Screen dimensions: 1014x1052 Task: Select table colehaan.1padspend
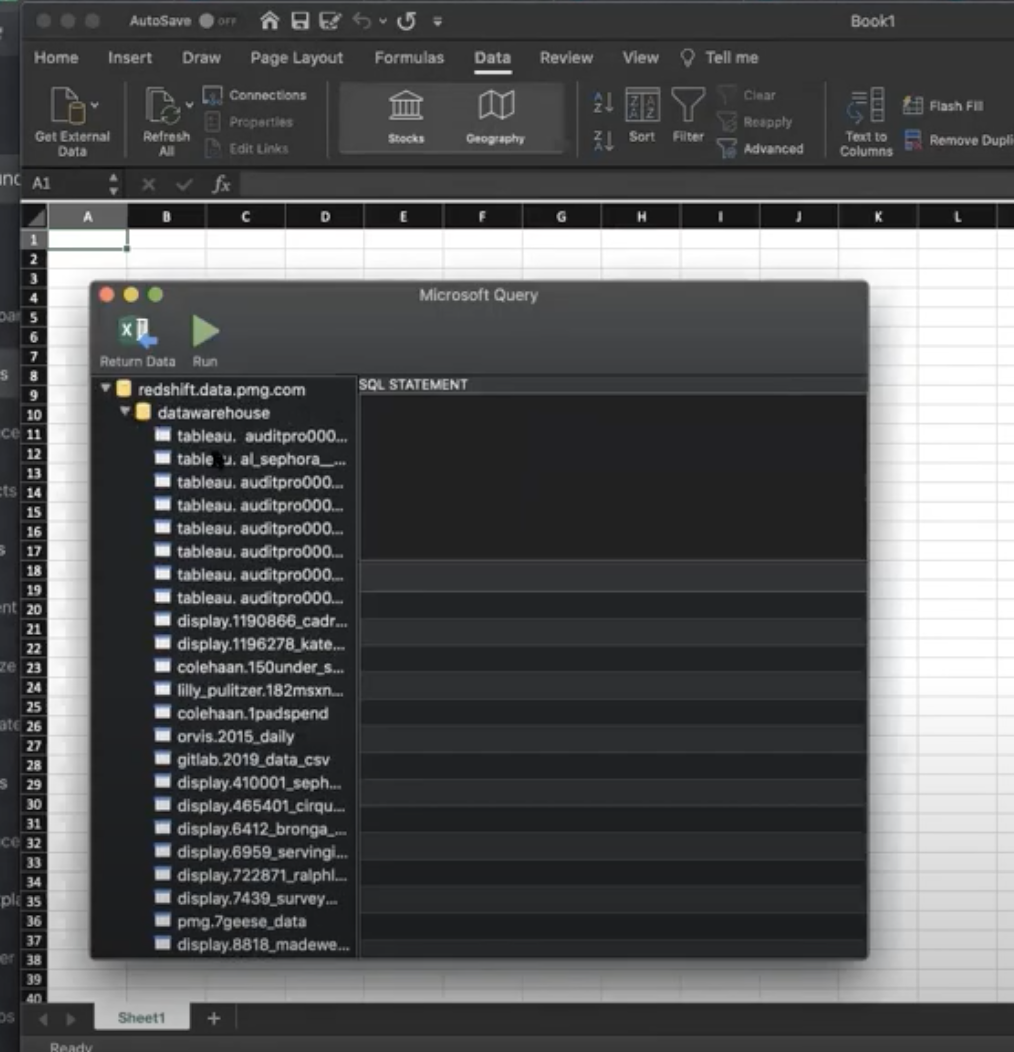242,713
